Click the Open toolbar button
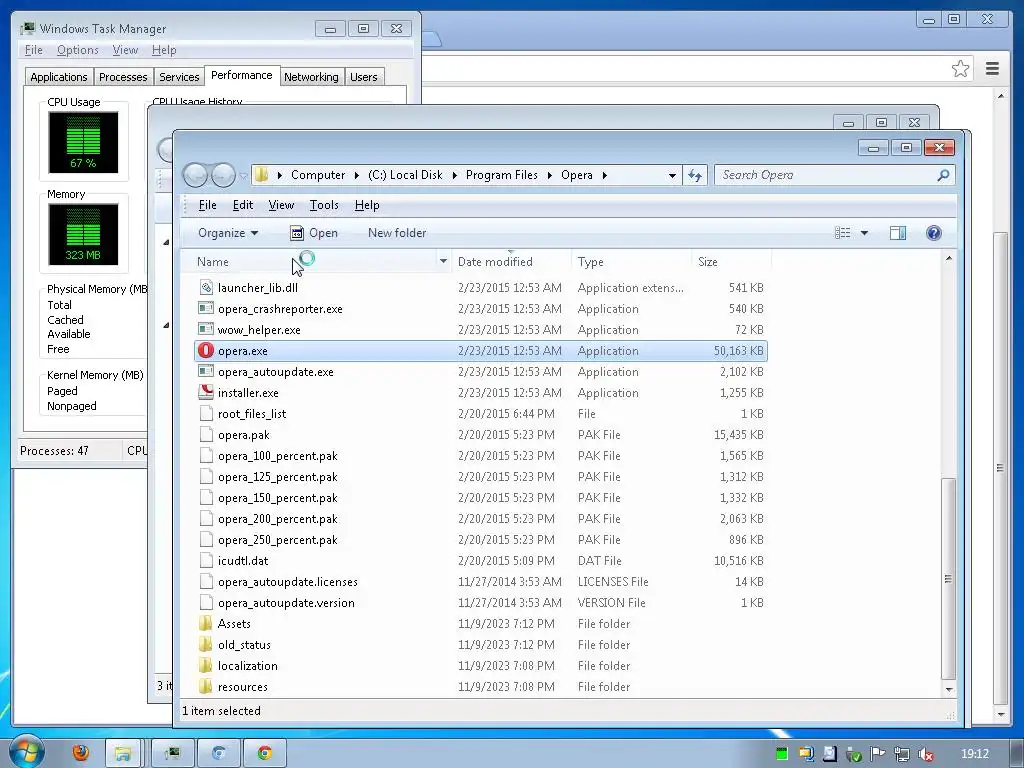 click(314, 233)
